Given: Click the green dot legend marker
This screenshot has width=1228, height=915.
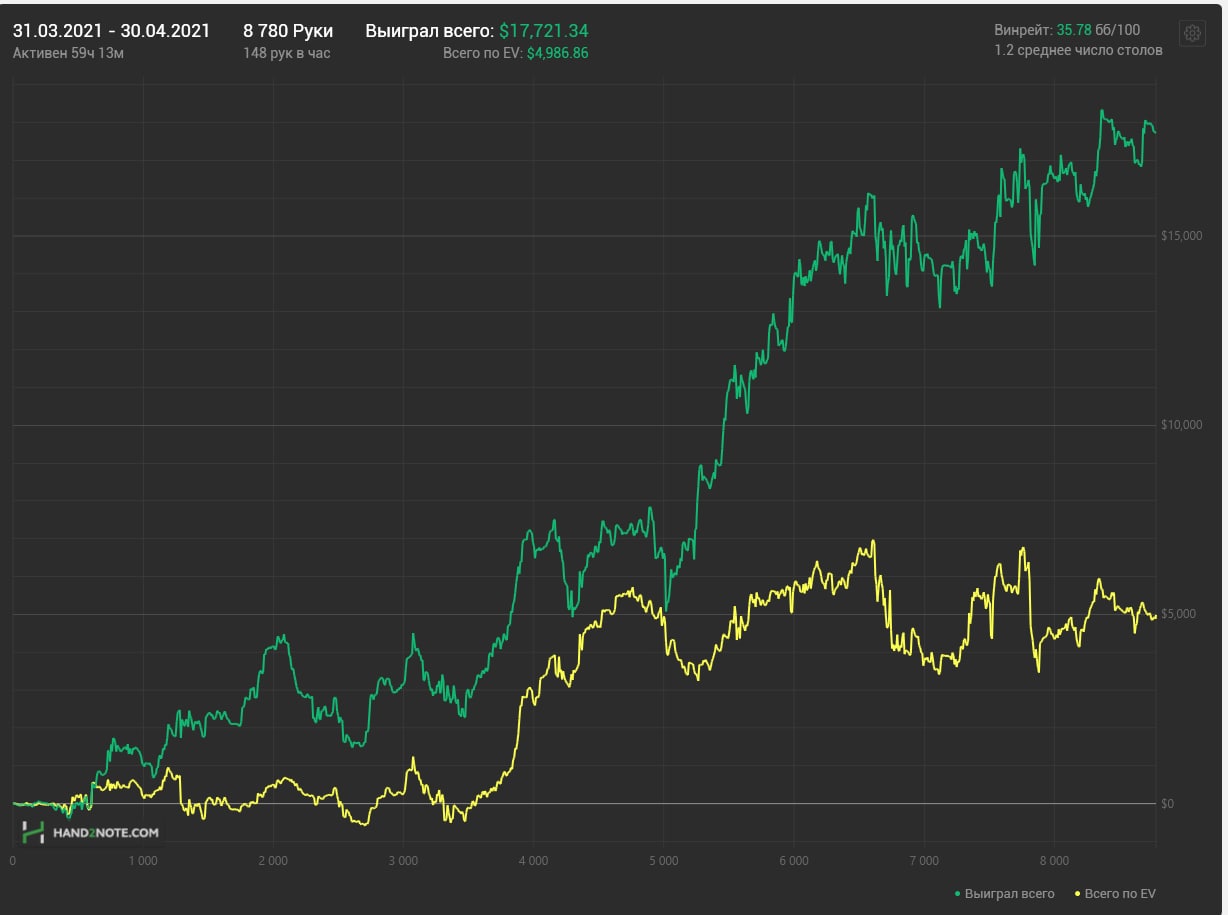Looking at the screenshot, I should point(958,893).
